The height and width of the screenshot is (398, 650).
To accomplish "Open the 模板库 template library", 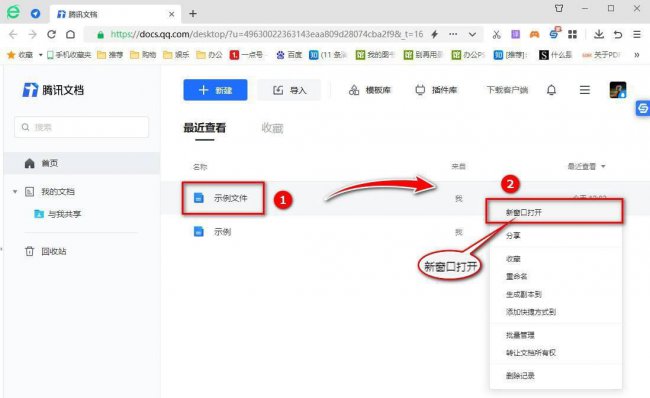I will pyautogui.click(x=370, y=90).
